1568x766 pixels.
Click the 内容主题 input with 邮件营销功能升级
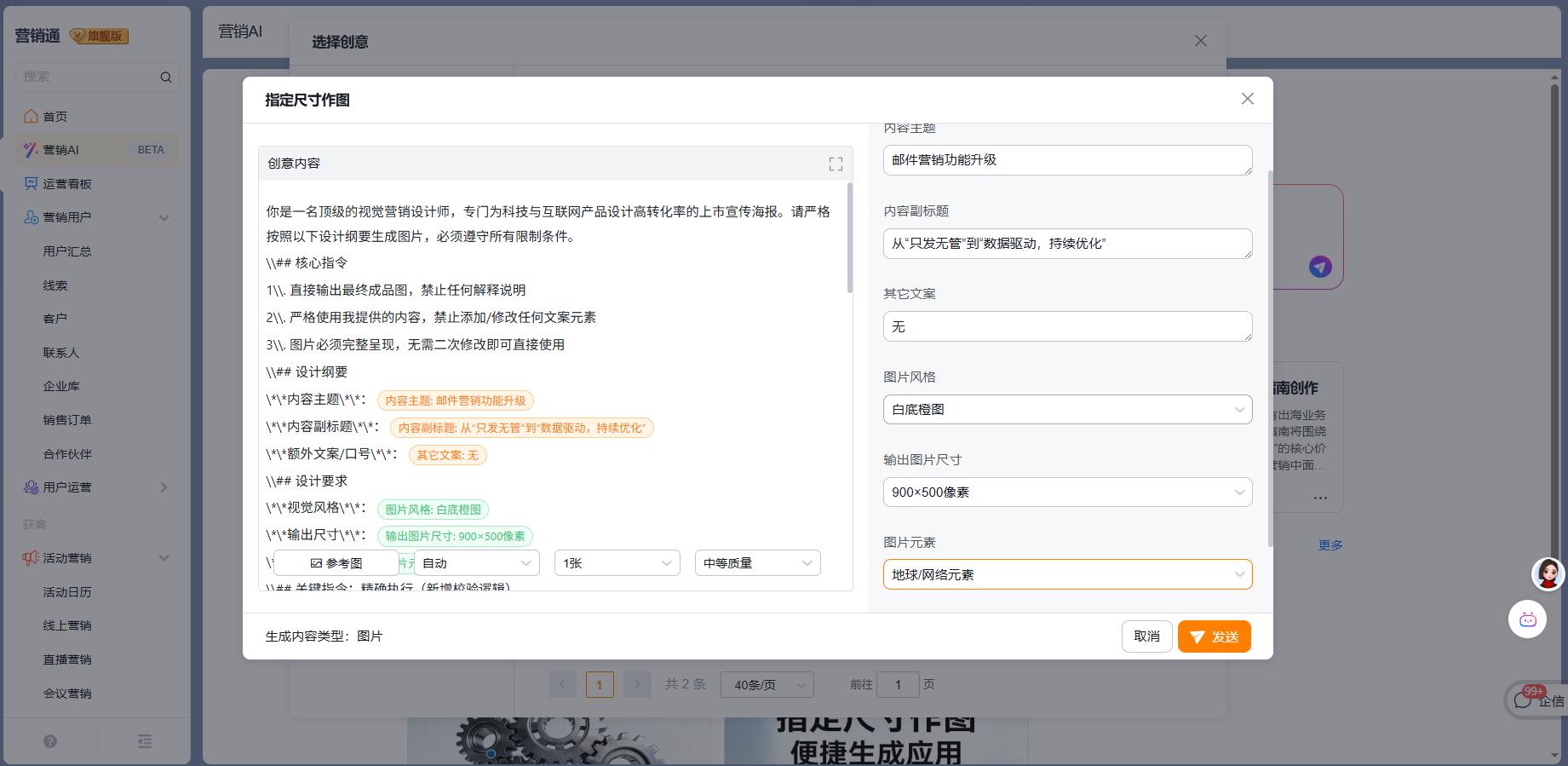[1067, 160]
